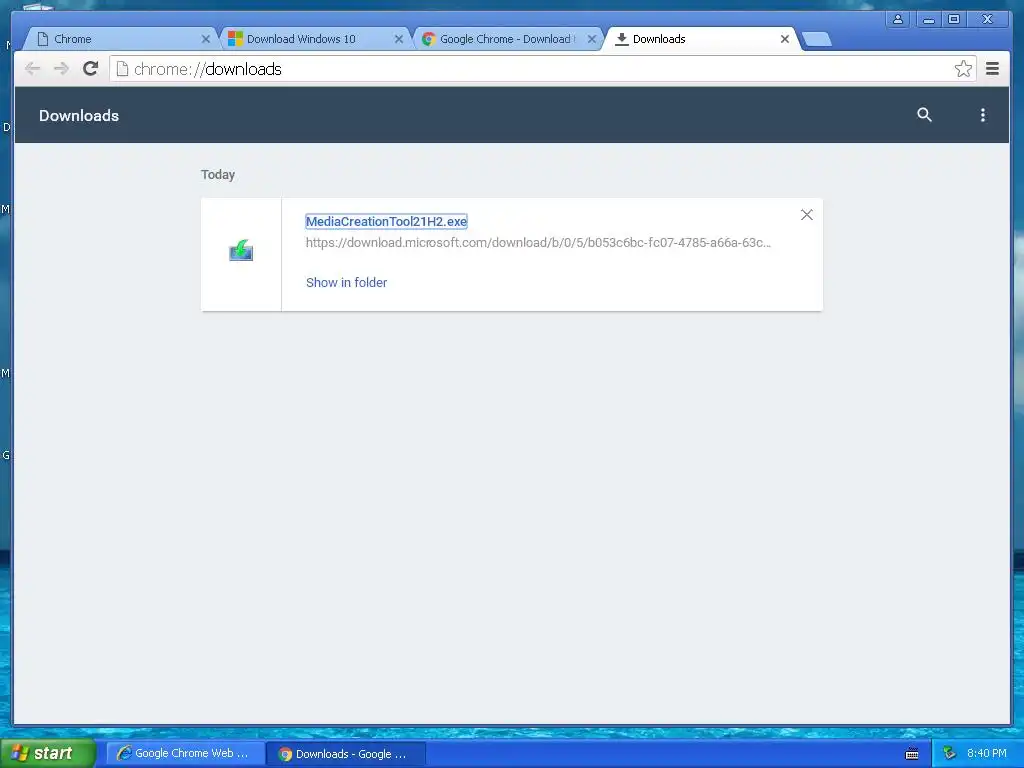Click the download.microsoft.com source URL

pos(538,242)
